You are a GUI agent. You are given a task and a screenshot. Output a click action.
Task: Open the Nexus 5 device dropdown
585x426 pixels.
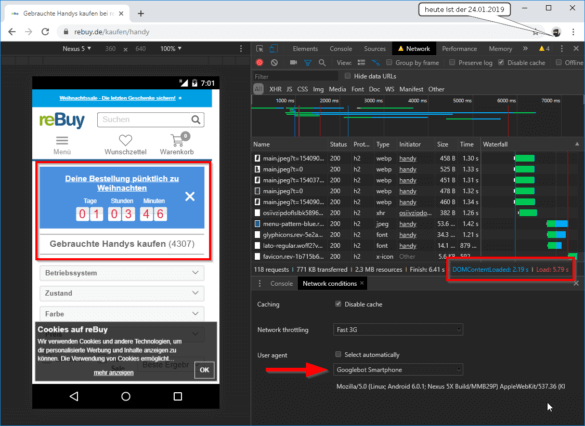coord(77,48)
